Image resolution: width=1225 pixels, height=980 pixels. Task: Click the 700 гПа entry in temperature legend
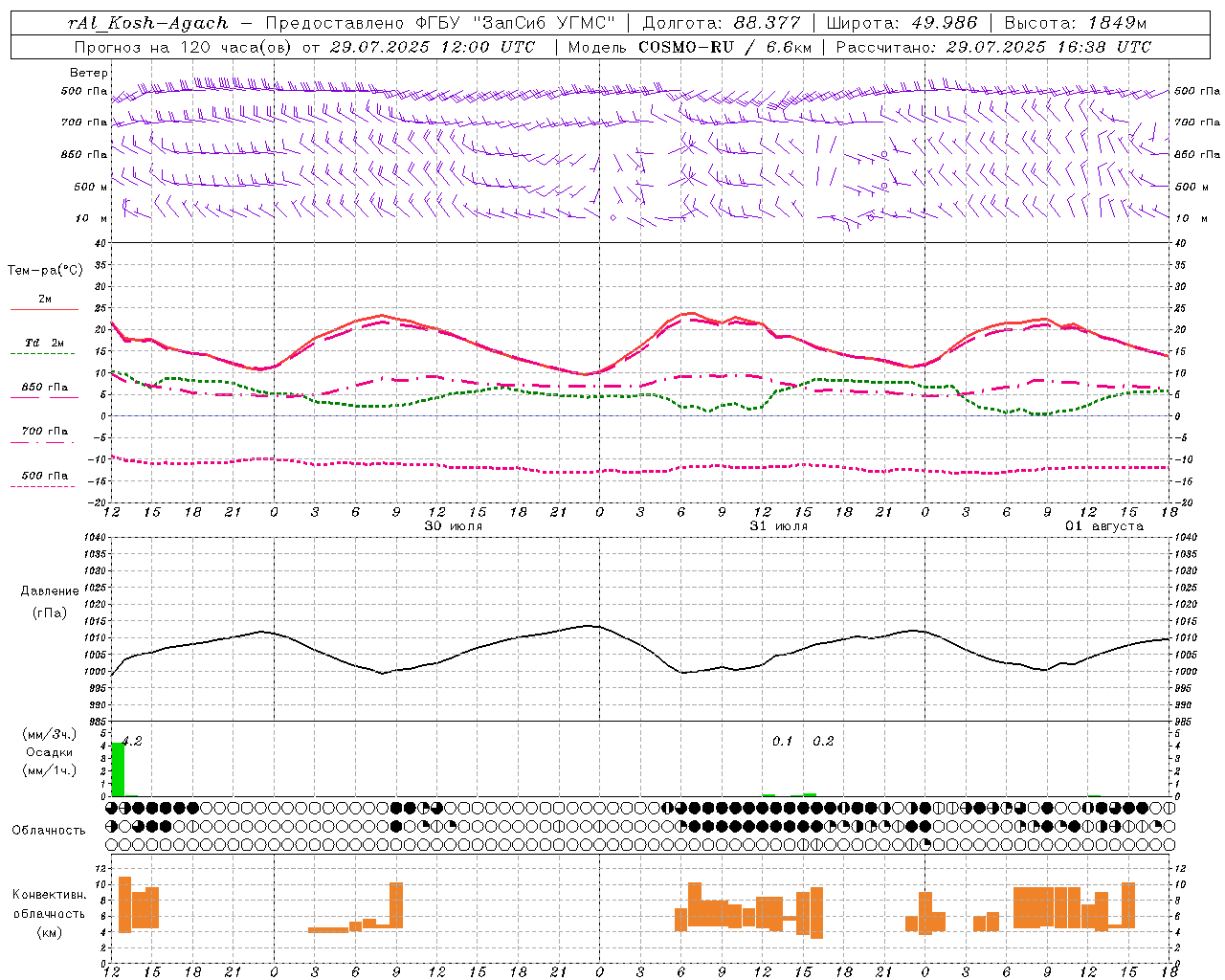pos(44,433)
